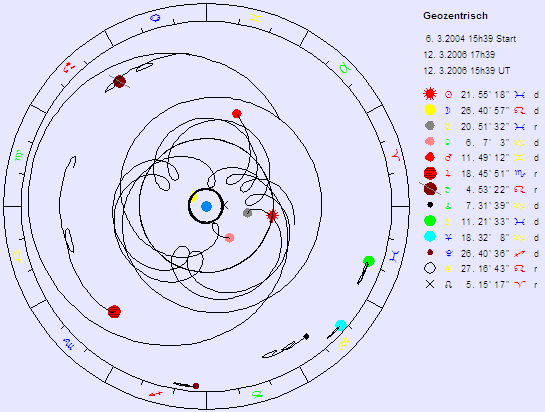Select the lunar node X row in the legend
Image resolution: width=545 pixels, height=412 pixels.
point(481,284)
